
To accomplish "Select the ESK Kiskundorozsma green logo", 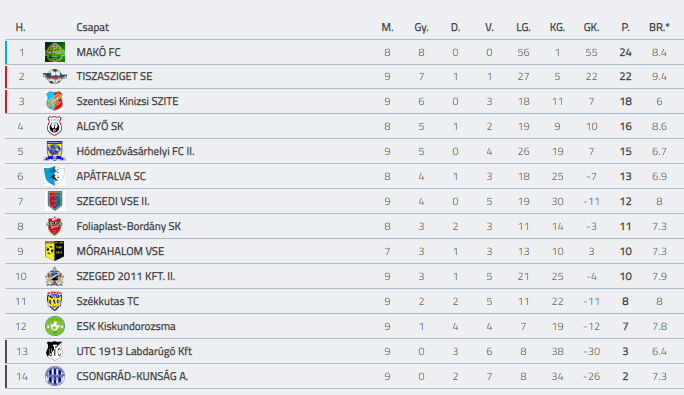I will pos(55,326).
